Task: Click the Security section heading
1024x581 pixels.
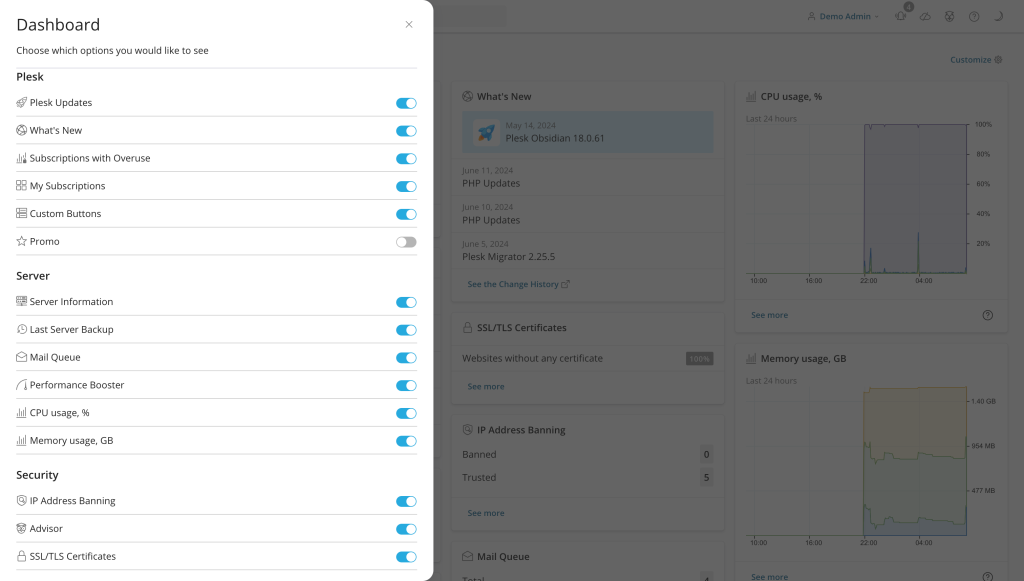Action: (x=37, y=475)
